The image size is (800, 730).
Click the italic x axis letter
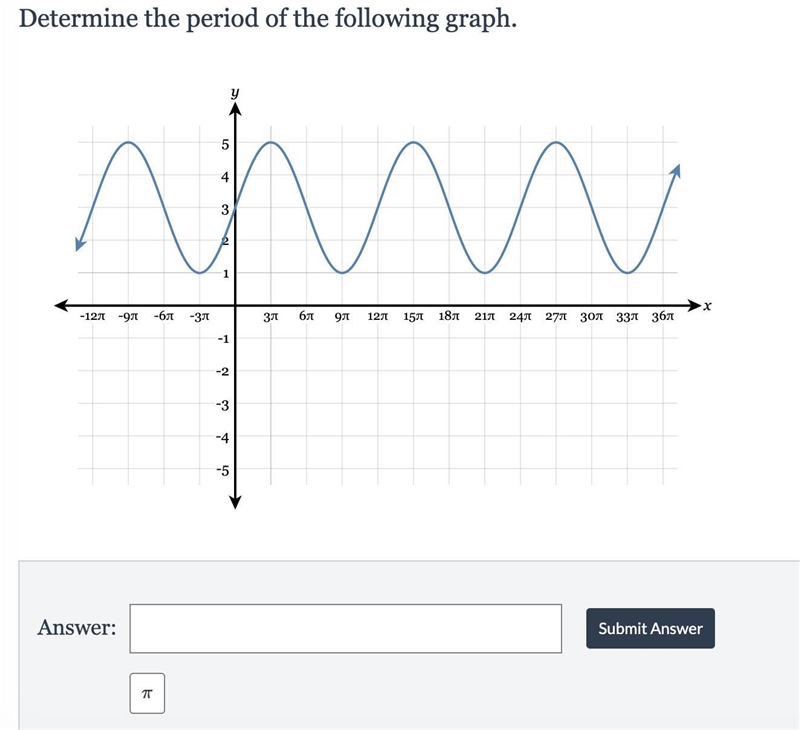[707, 306]
